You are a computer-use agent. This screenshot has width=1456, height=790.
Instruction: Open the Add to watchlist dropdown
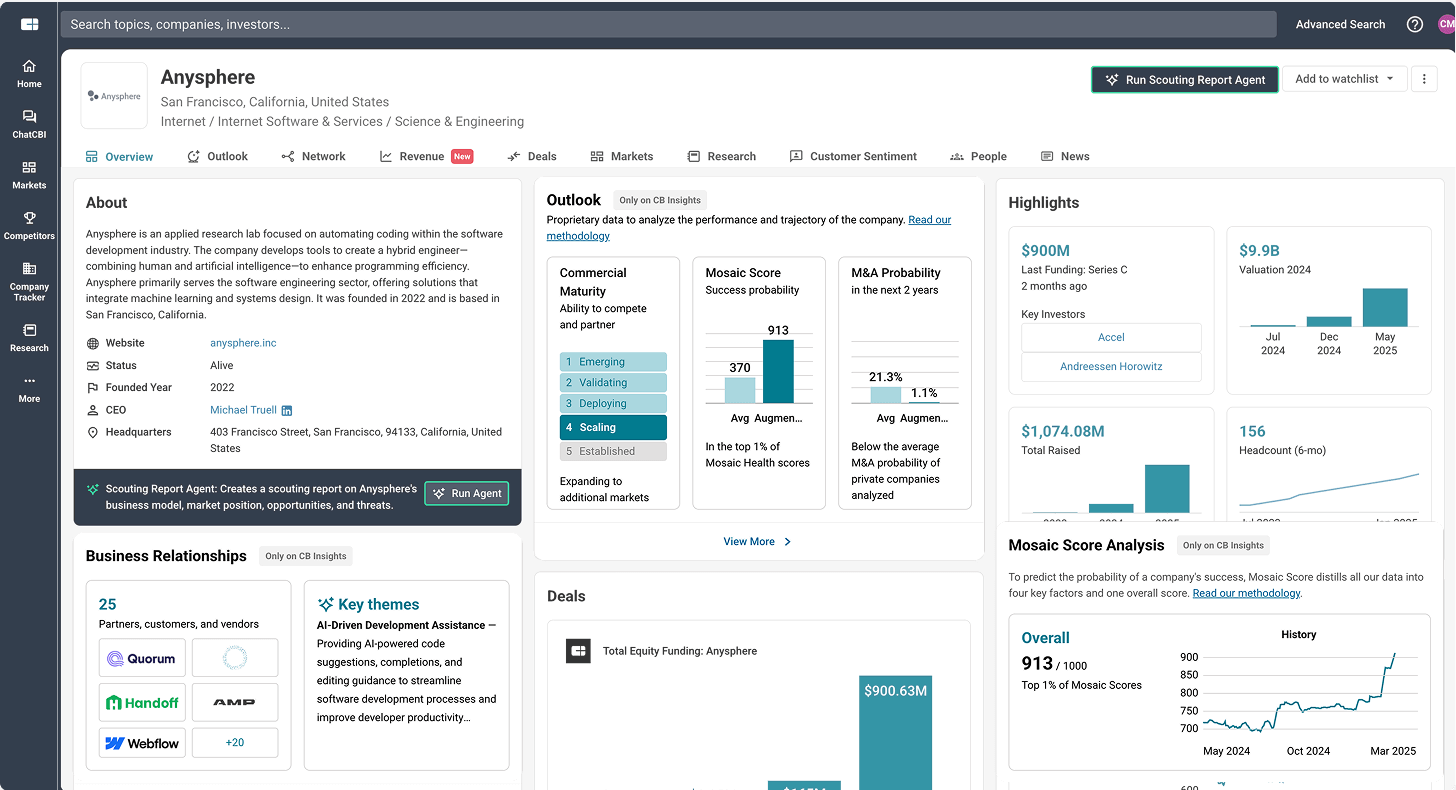tap(1345, 78)
